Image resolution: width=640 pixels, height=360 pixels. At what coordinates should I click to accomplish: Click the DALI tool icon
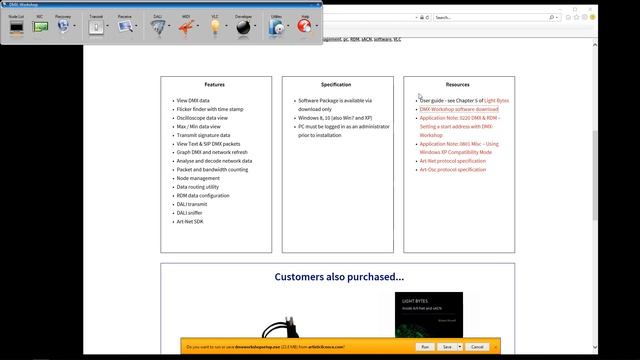click(157, 27)
